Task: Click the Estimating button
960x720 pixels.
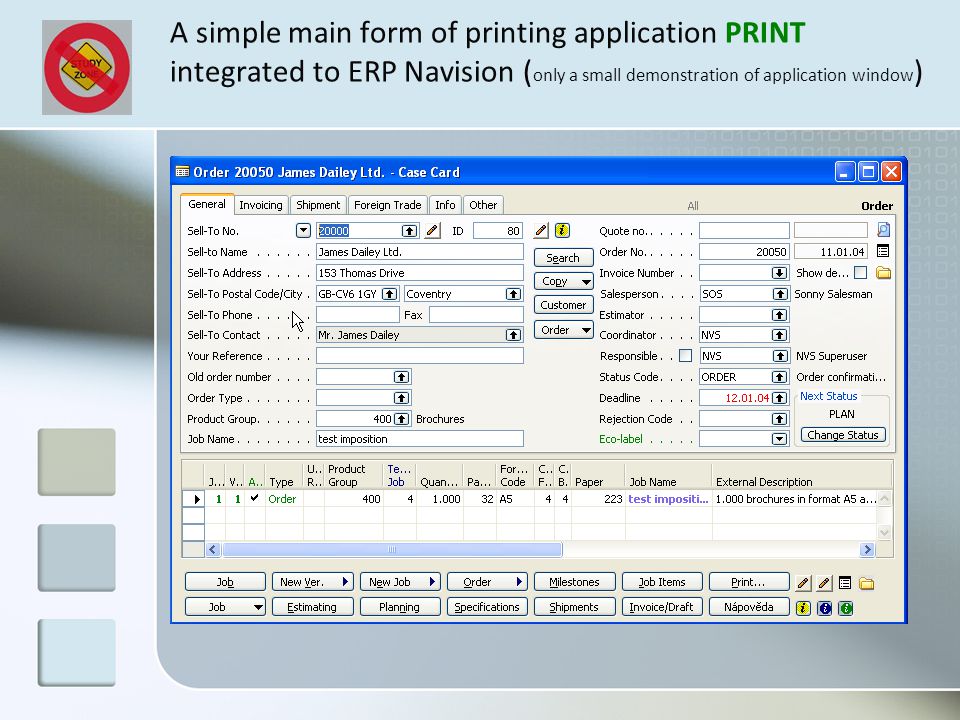Action: [312, 607]
